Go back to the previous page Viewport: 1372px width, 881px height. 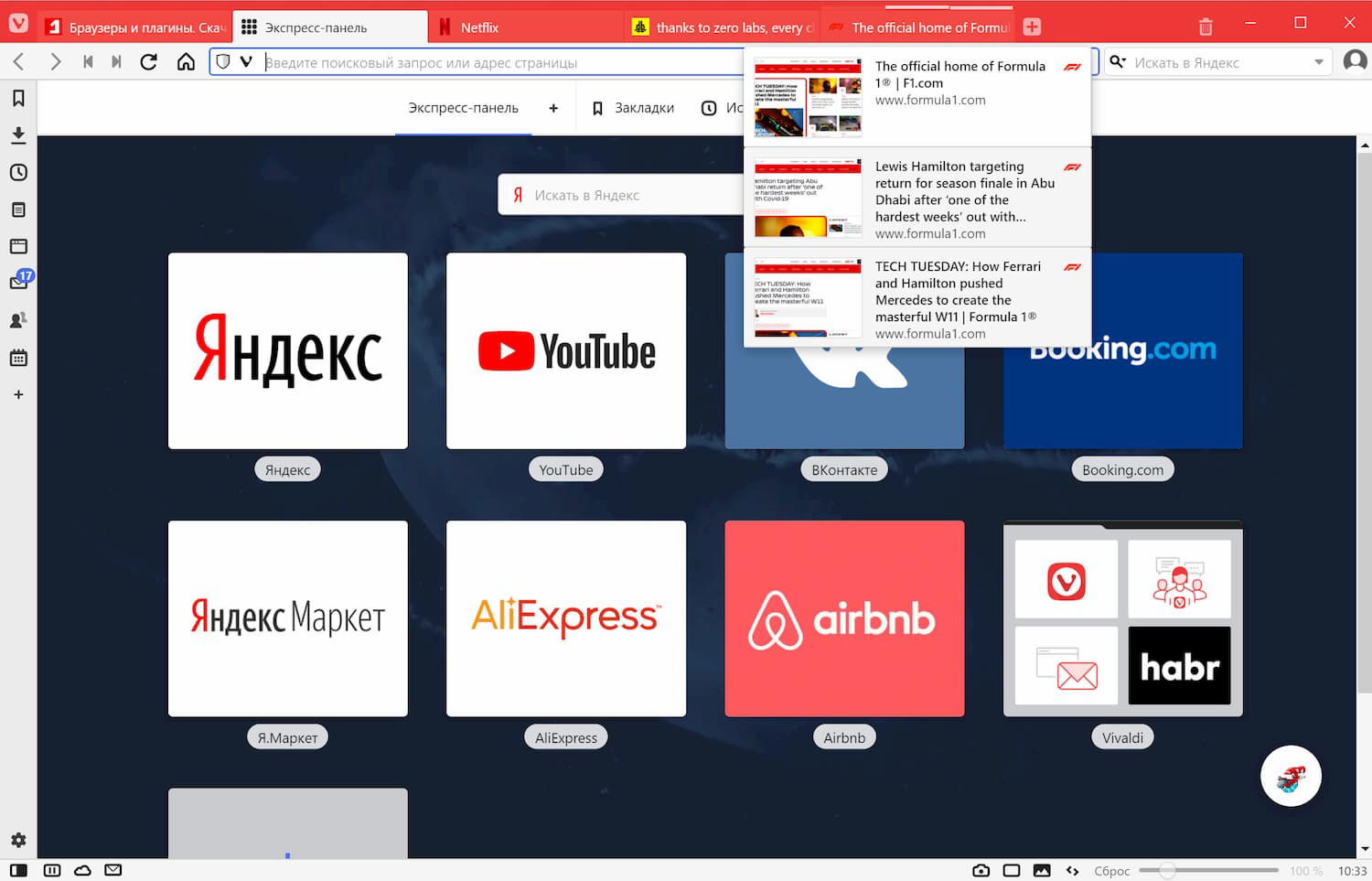point(18,62)
